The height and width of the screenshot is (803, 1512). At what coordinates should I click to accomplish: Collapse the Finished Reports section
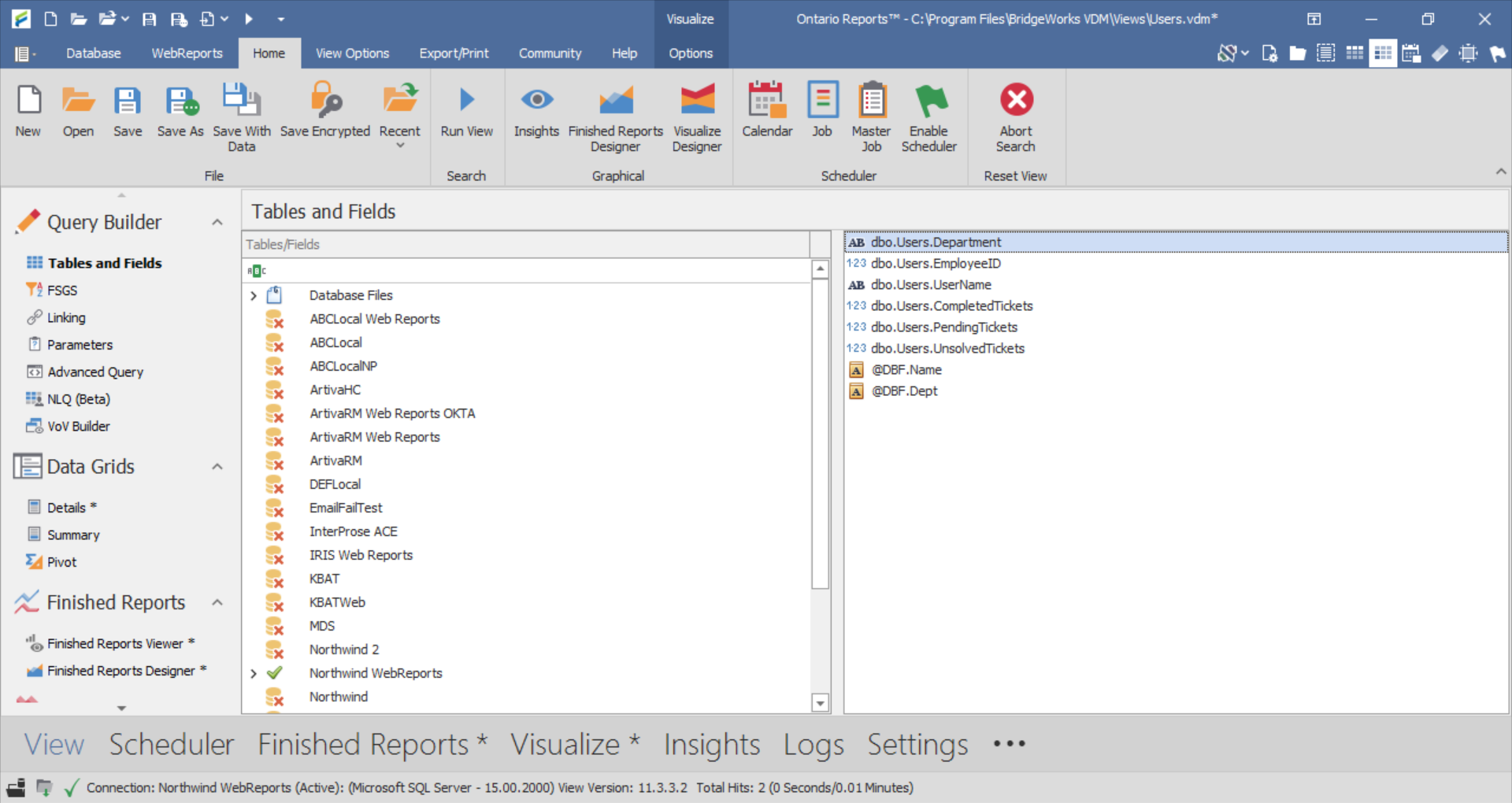click(x=217, y=603)
